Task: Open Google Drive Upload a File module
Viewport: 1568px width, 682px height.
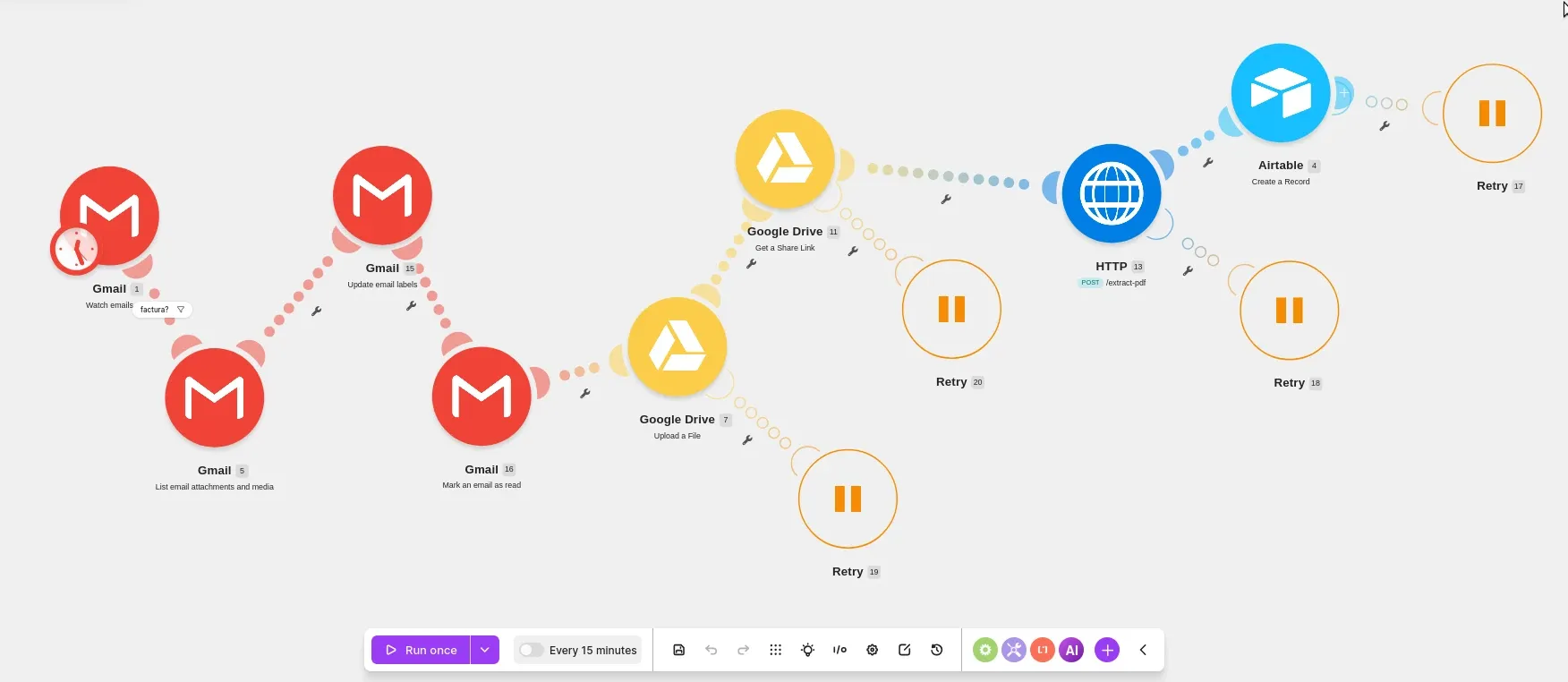Action: pos(677,346)
